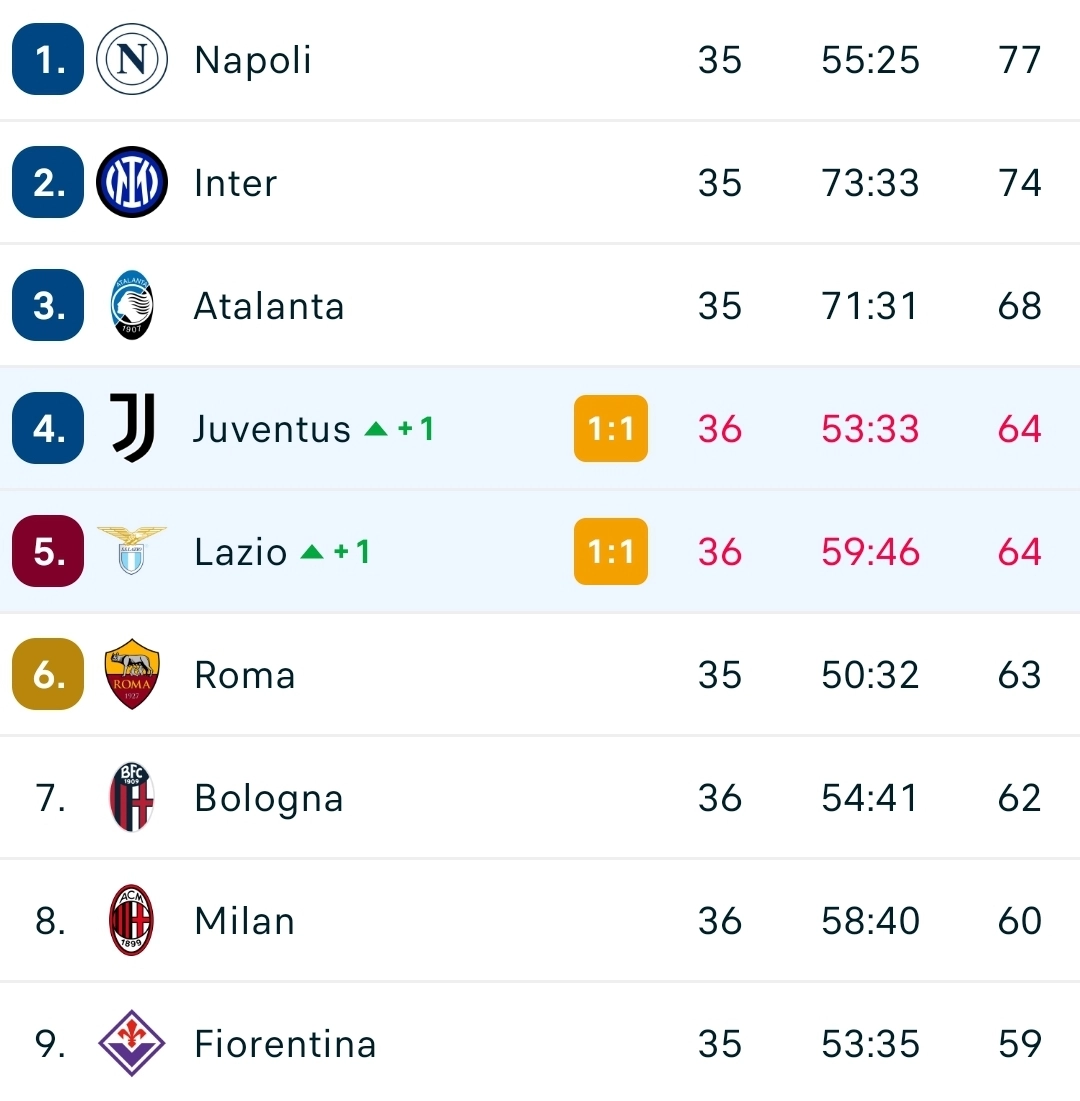1080x1101 pixels.
Task: Click the Roma club badge
Action: pos(131,674)
